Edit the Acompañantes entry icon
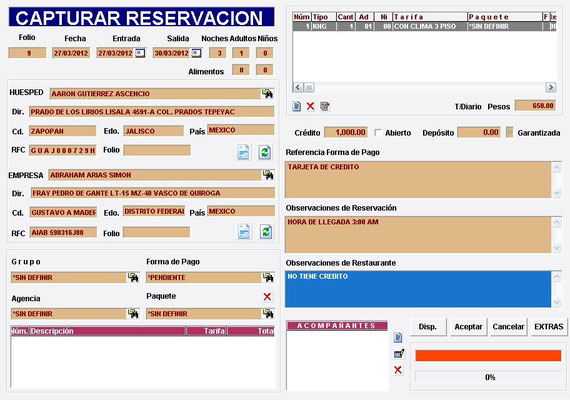570x400 pixels. point(399,353)
